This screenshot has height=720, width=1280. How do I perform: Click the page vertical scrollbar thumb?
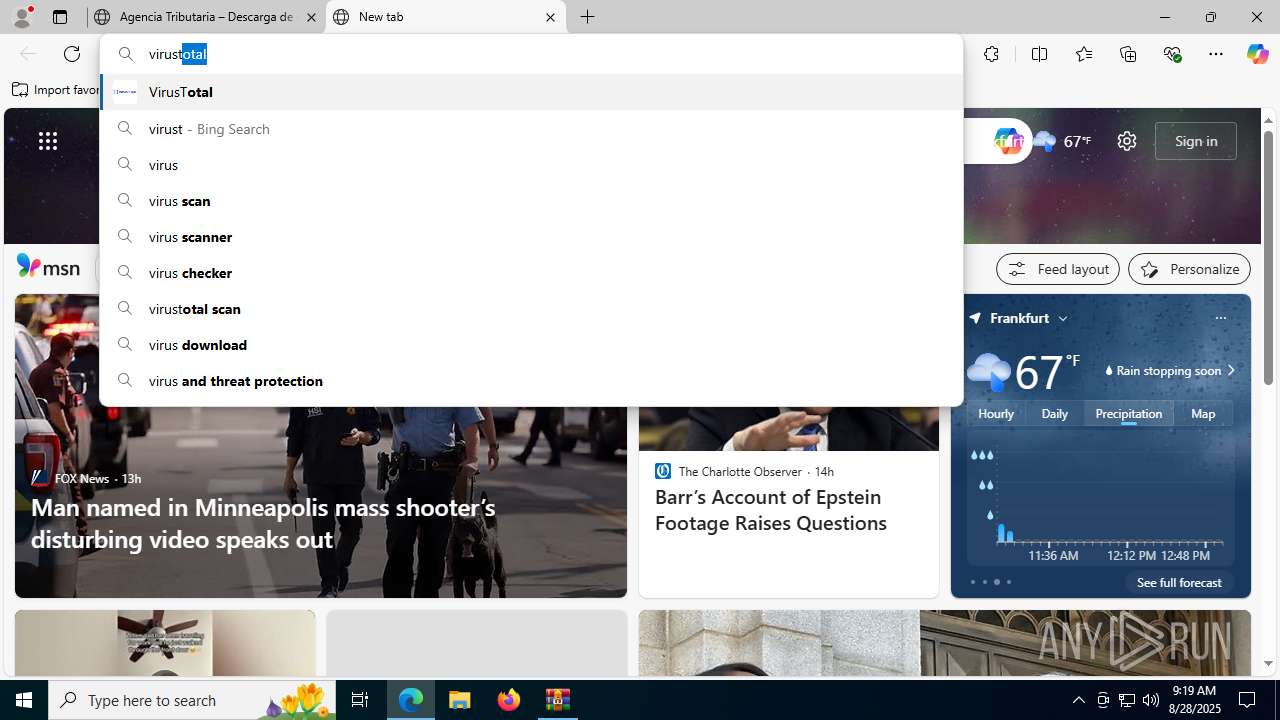click(x=1268, y=257)
